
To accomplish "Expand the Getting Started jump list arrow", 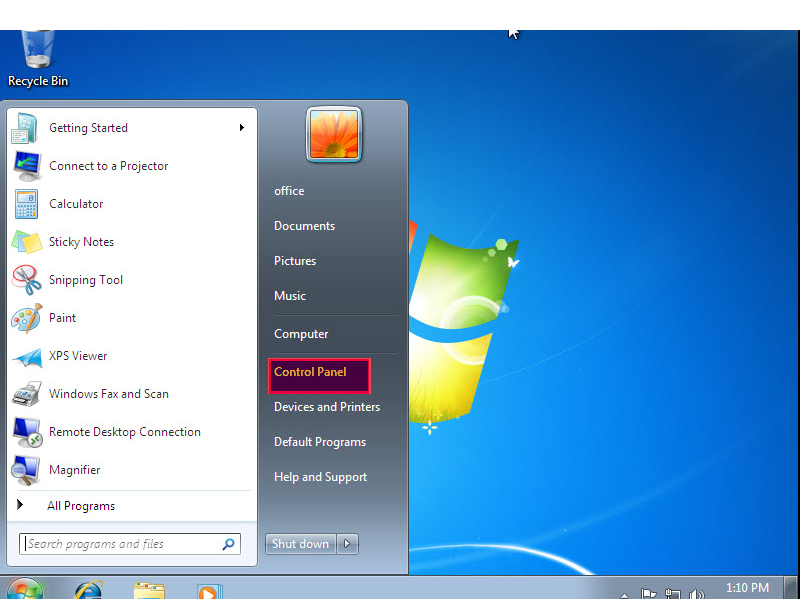I will pyautogui.click(x=242, y=128).
